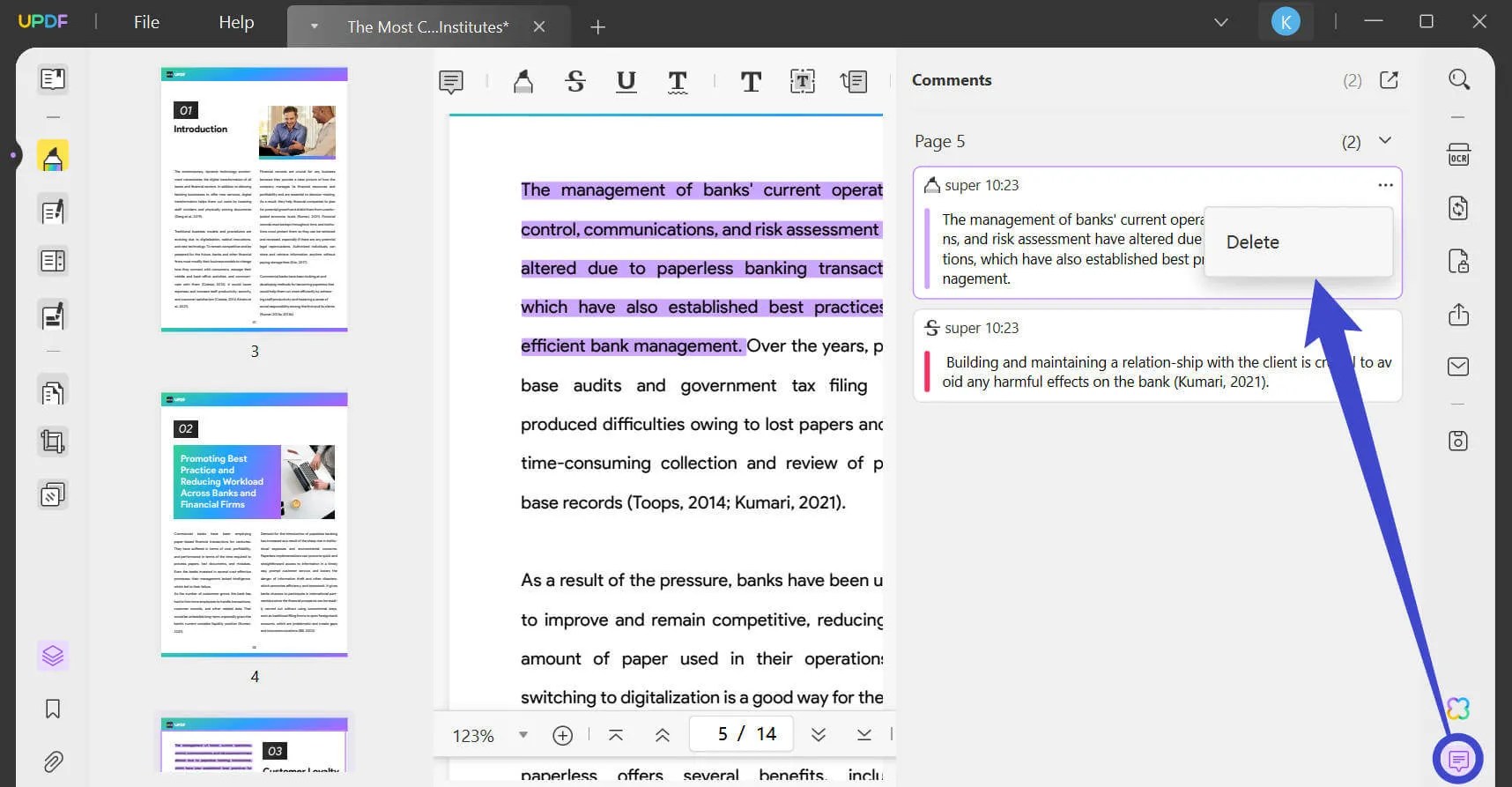Select the Underline tool
The height and width of the screenshot is (787, 1512).
(626, 82)
